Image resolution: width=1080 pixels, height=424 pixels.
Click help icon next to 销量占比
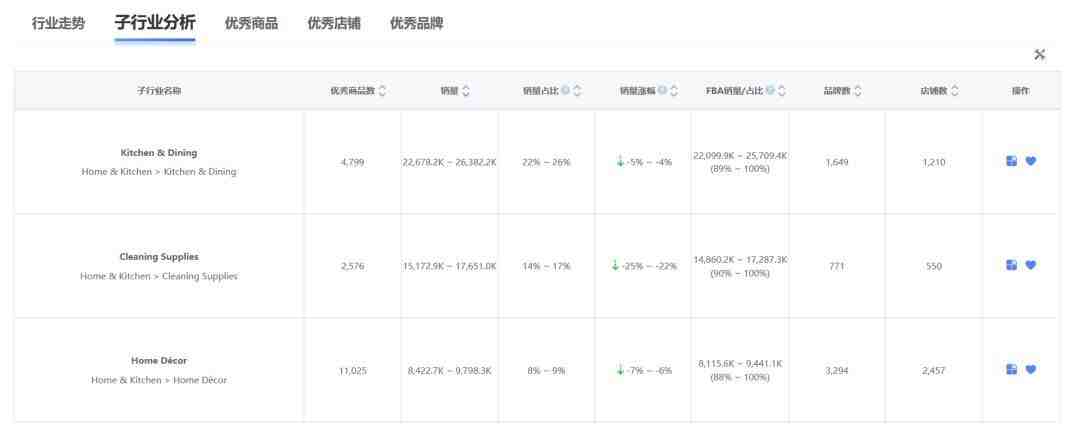[565, 90]
